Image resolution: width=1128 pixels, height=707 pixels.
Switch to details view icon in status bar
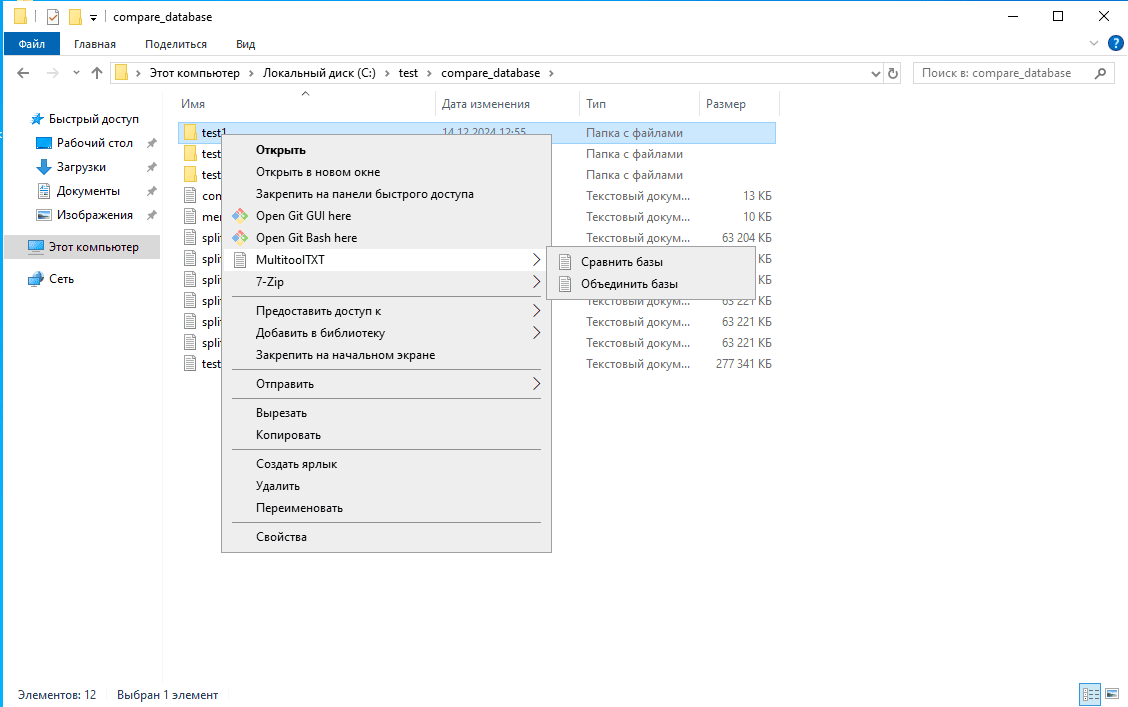click(x=1090, y=694)
